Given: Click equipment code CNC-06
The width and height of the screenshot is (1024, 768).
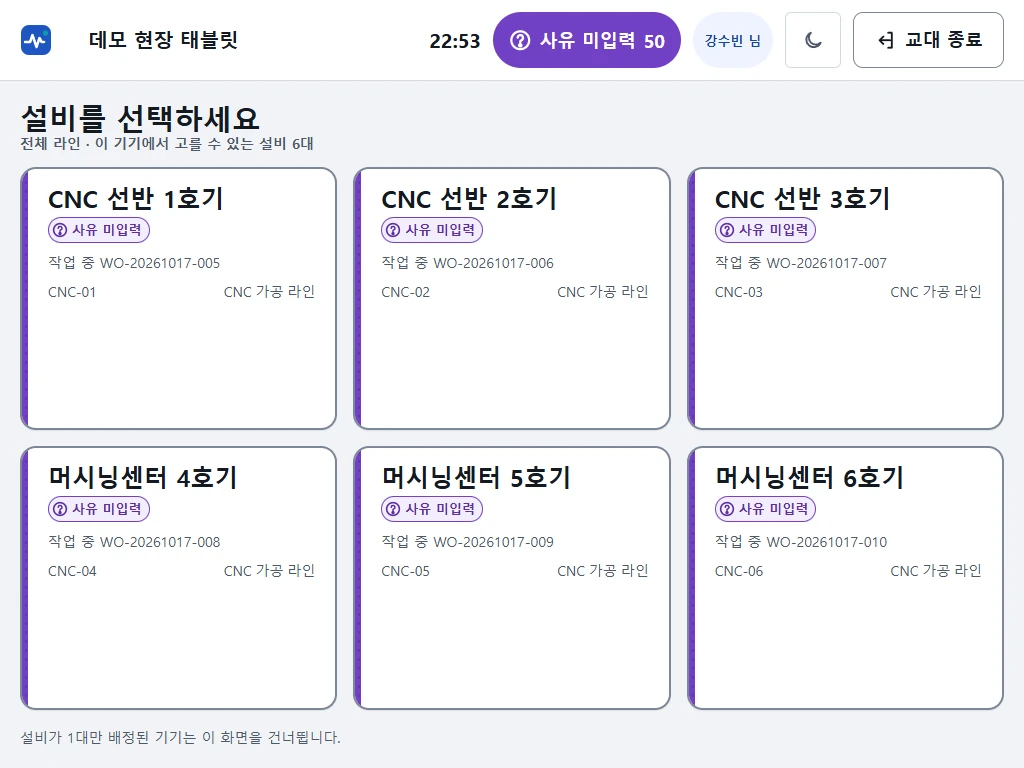Looking at the screenshot, I should 739,571.
